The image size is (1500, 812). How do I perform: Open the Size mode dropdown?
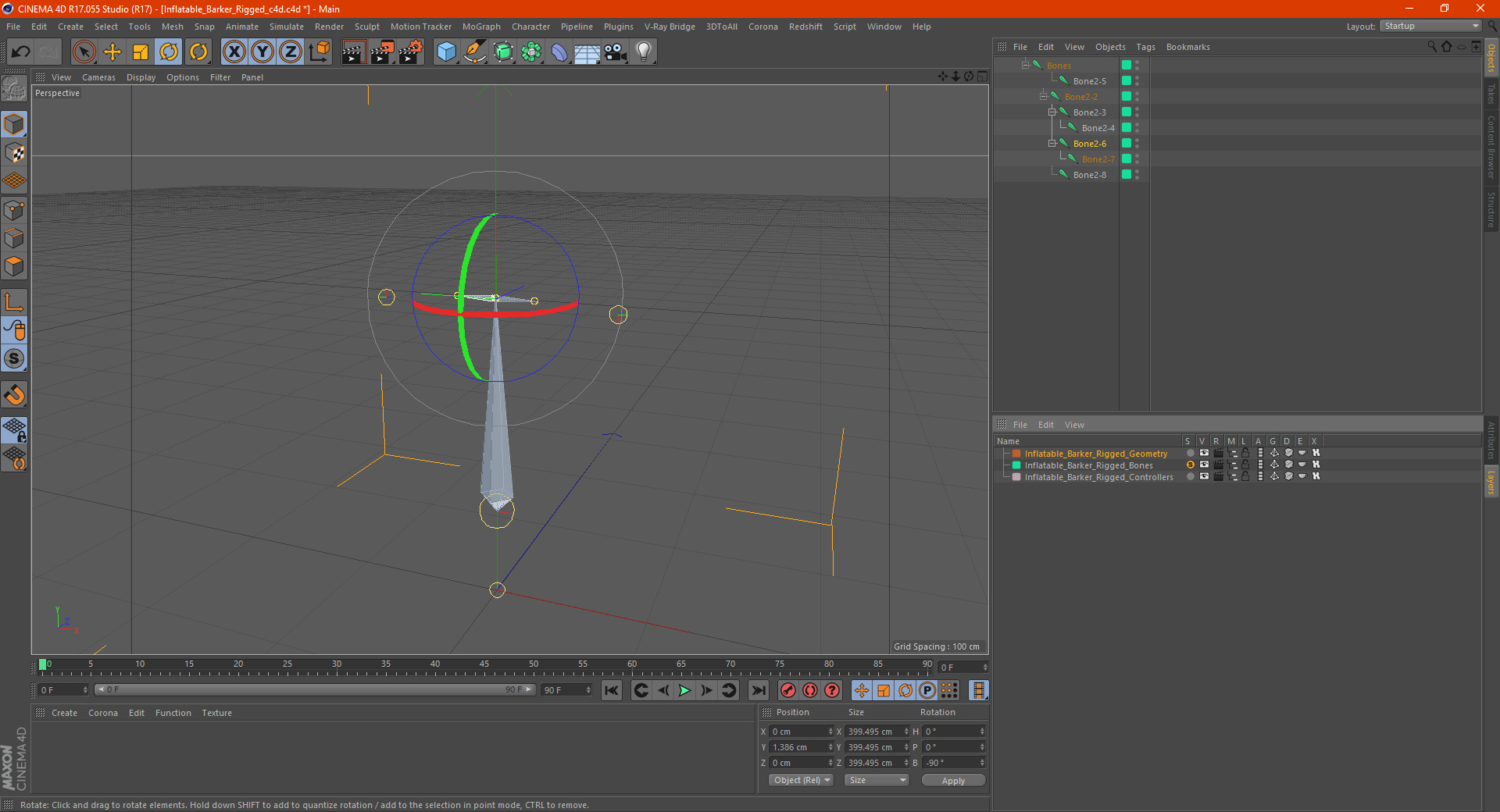[x=877, y=780]
